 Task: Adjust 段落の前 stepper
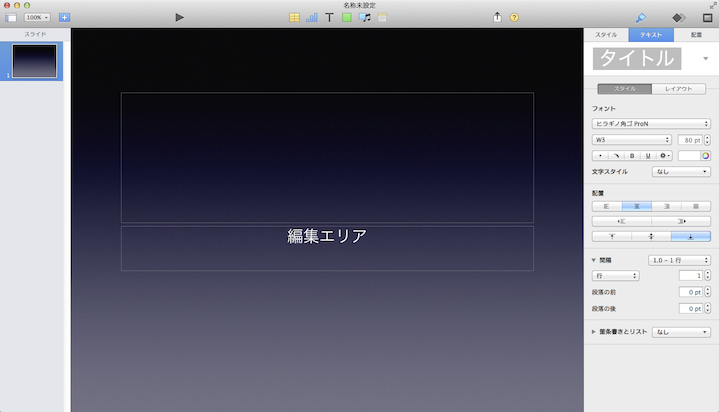(708, 292)
